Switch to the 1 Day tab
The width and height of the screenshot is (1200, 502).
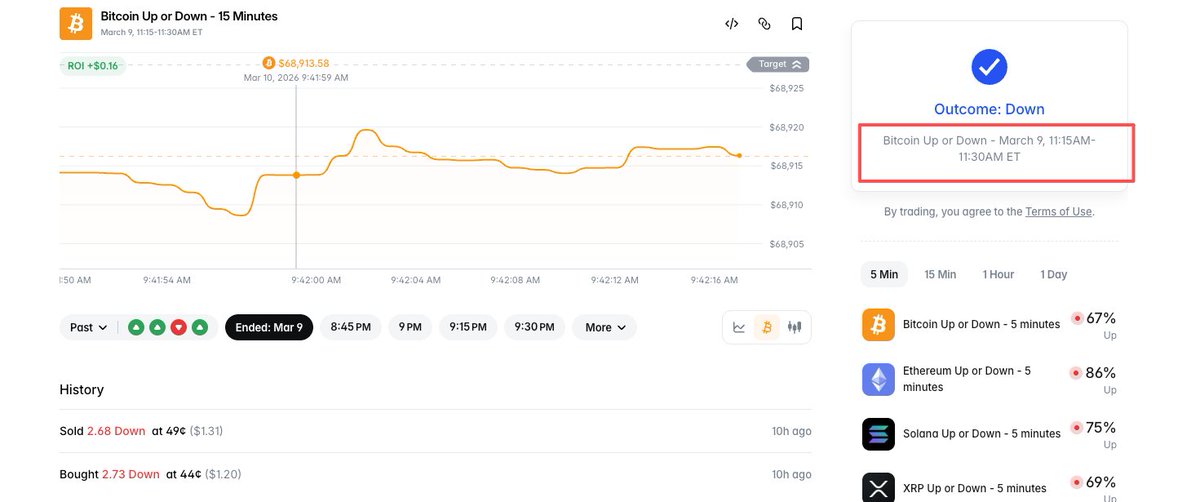(1053, 274)
